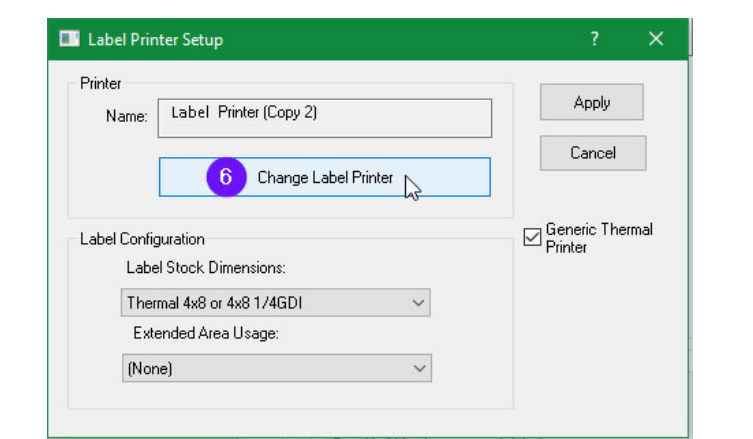Click the Extended Area Usage: caption
Image resolution: width=753 pixels, height=439 pixels.
tap(205, 334)
